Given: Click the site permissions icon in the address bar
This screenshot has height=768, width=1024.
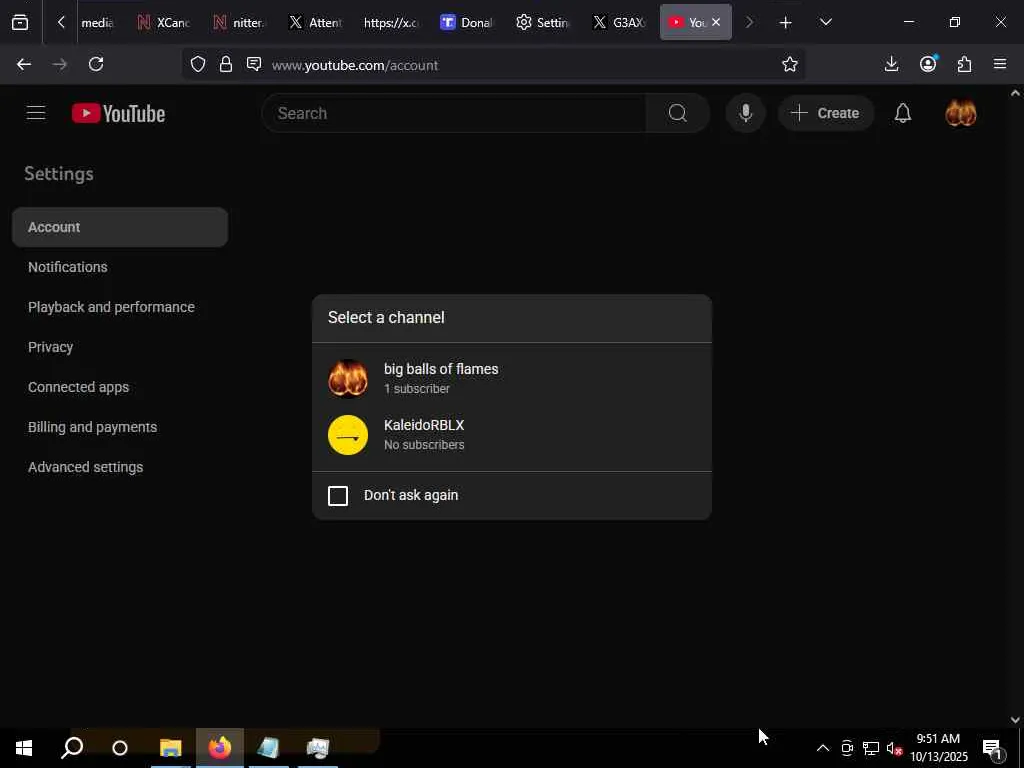Looking at the screenshot, I should [x=254, y=64].
